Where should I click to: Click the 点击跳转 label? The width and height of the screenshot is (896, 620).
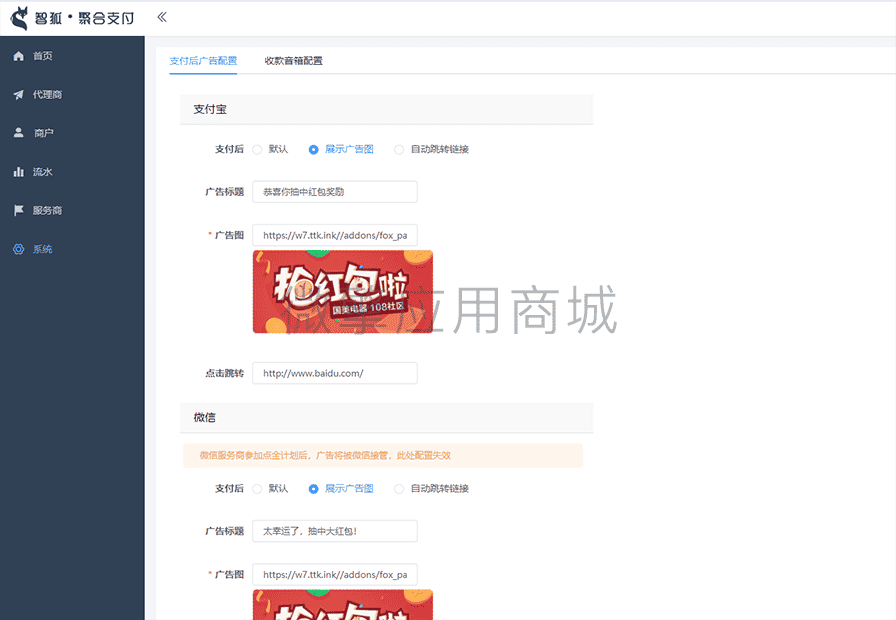225,373
